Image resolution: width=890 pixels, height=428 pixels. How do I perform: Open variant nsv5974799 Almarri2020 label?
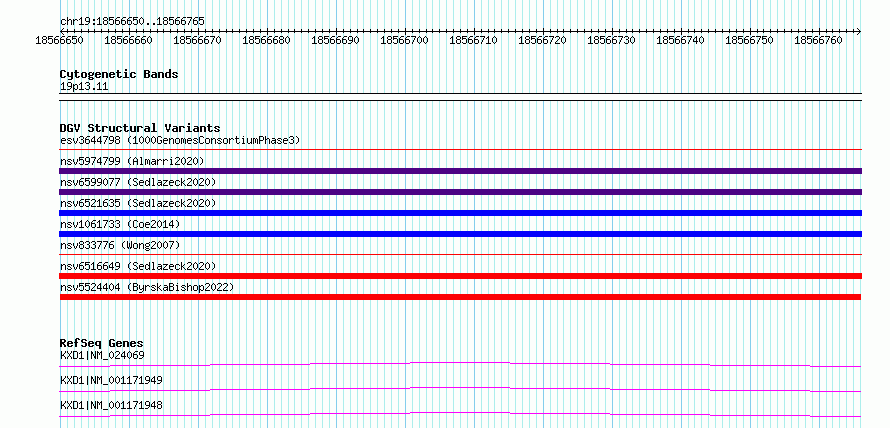[132, 161]
